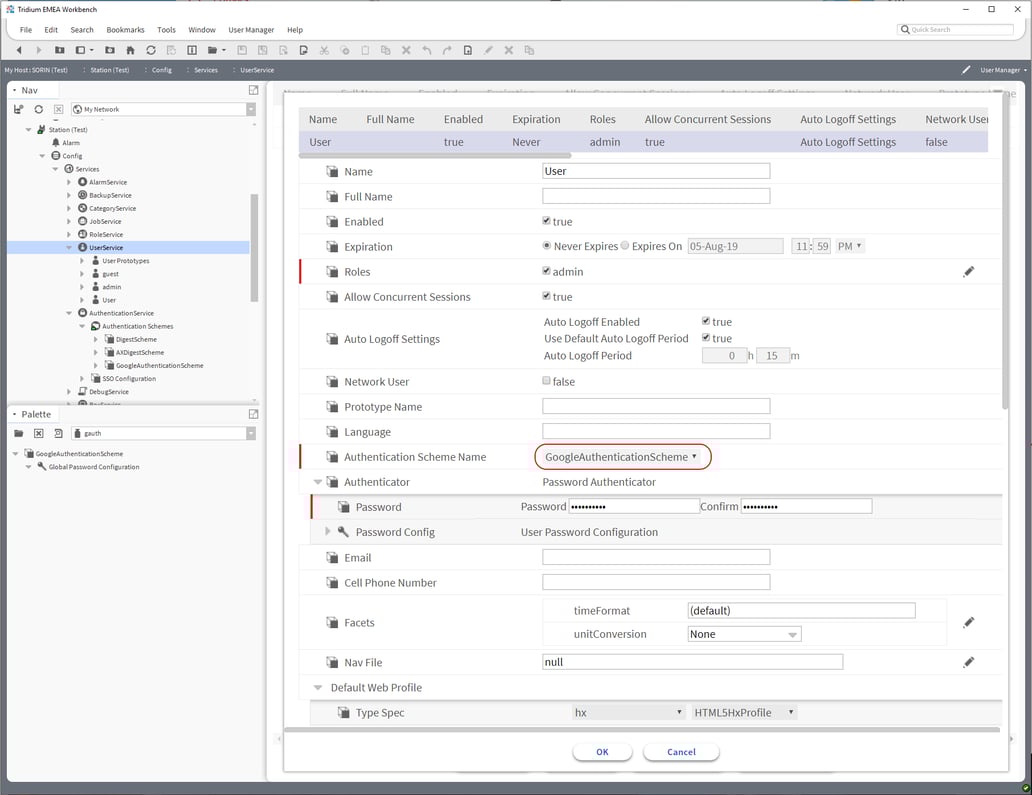The image size is (1032, 795).
Task: Open the User Manager menu
Action: click(250, 30)
